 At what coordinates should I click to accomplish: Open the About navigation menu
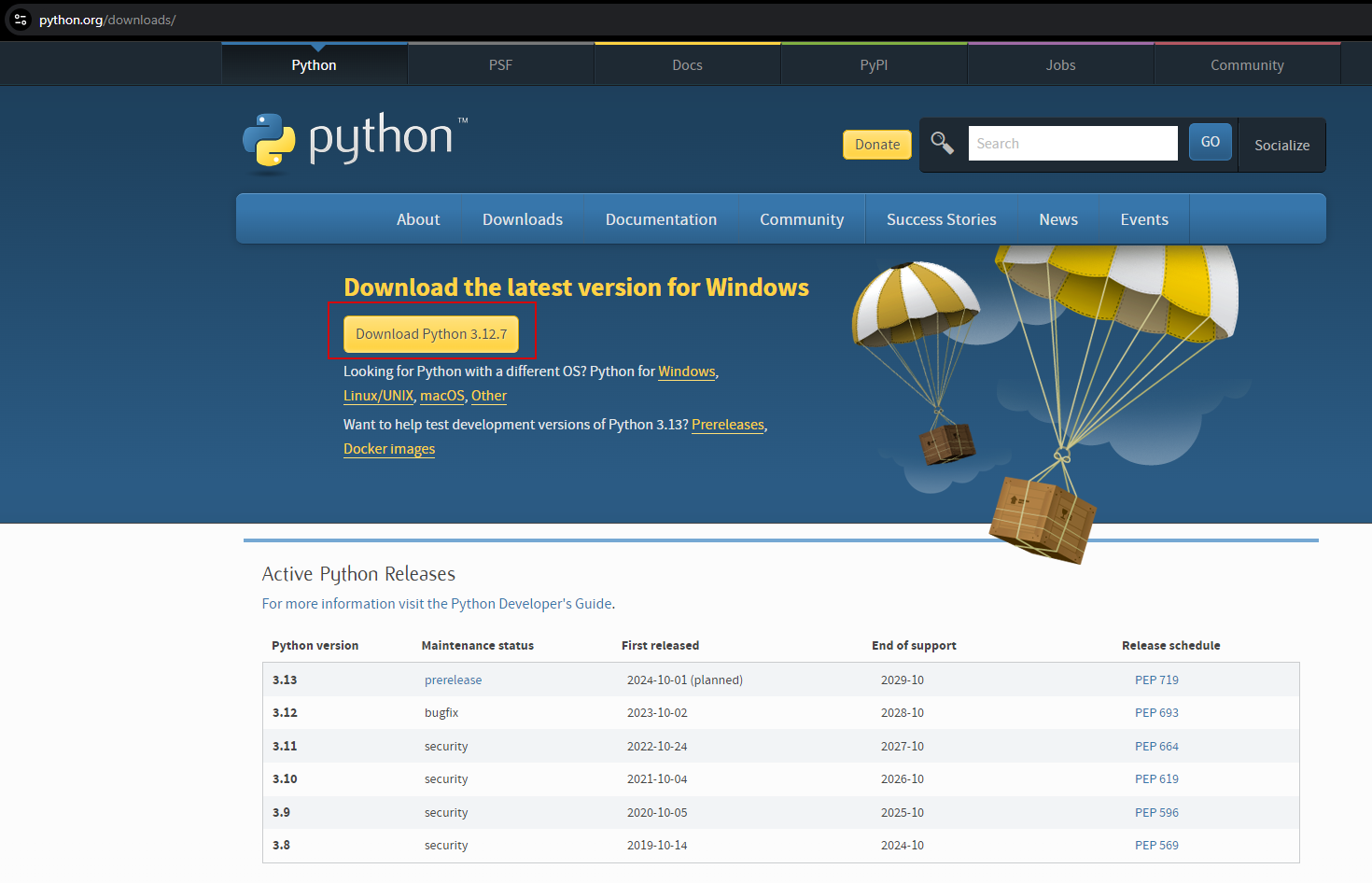tap(418, 219)
